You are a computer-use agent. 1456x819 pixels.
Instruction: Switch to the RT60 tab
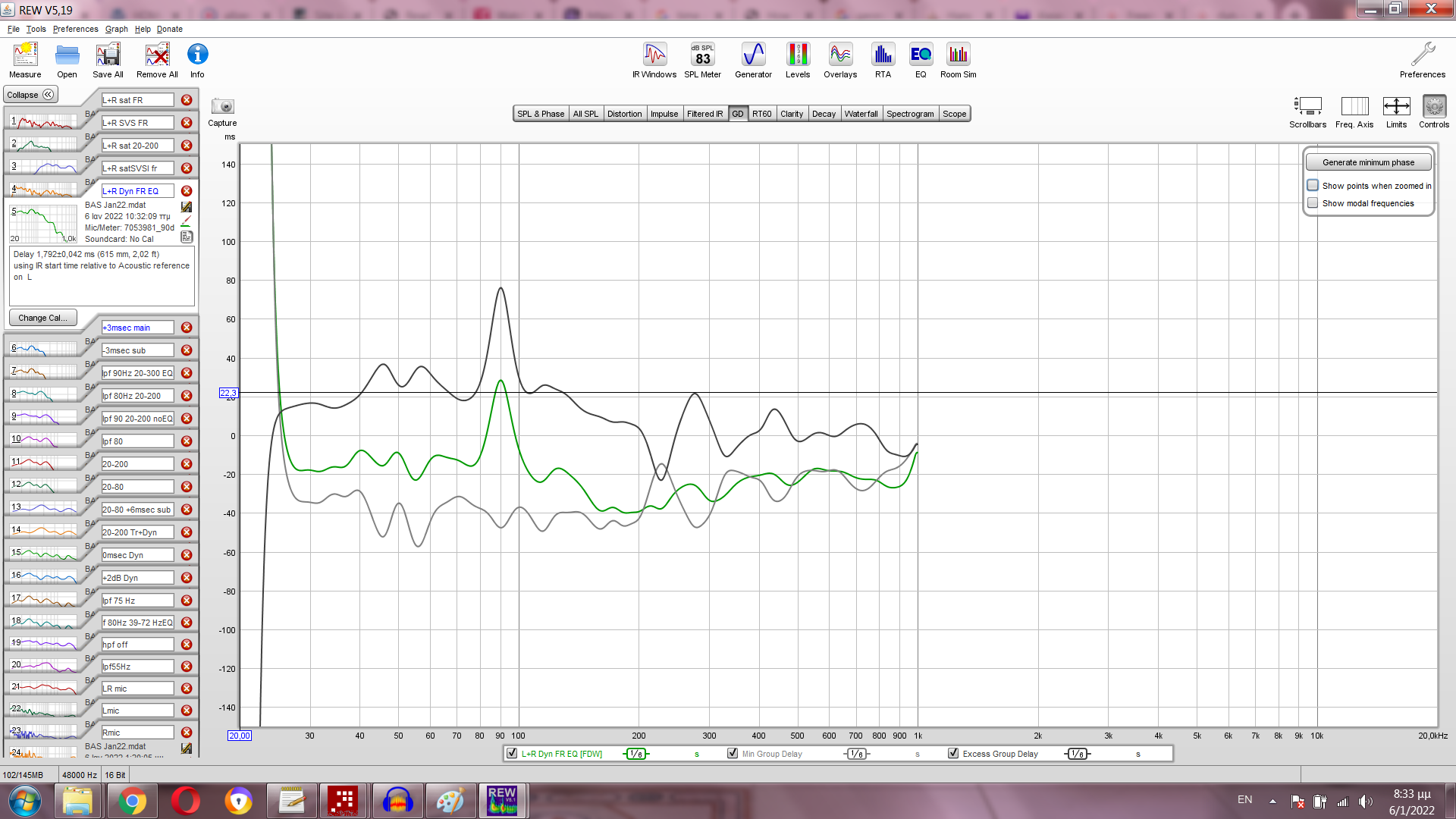click(761, 114)
